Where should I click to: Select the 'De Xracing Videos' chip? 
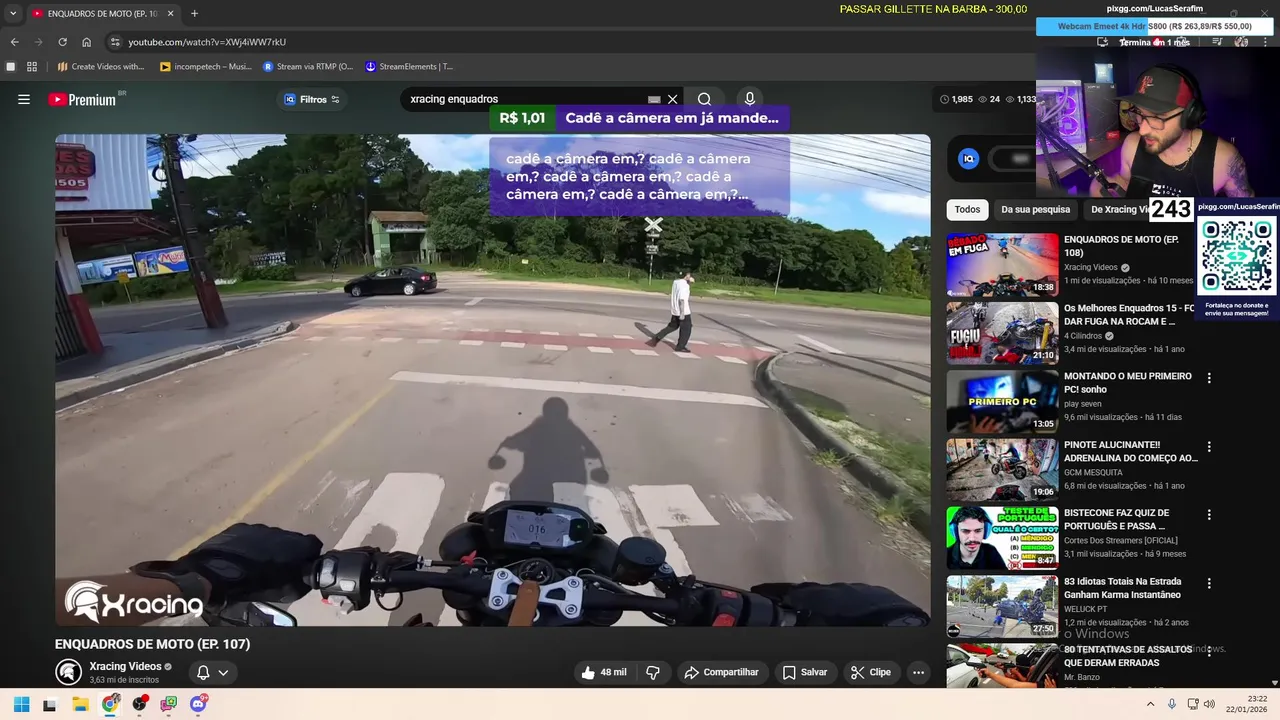coord(1118,209)
